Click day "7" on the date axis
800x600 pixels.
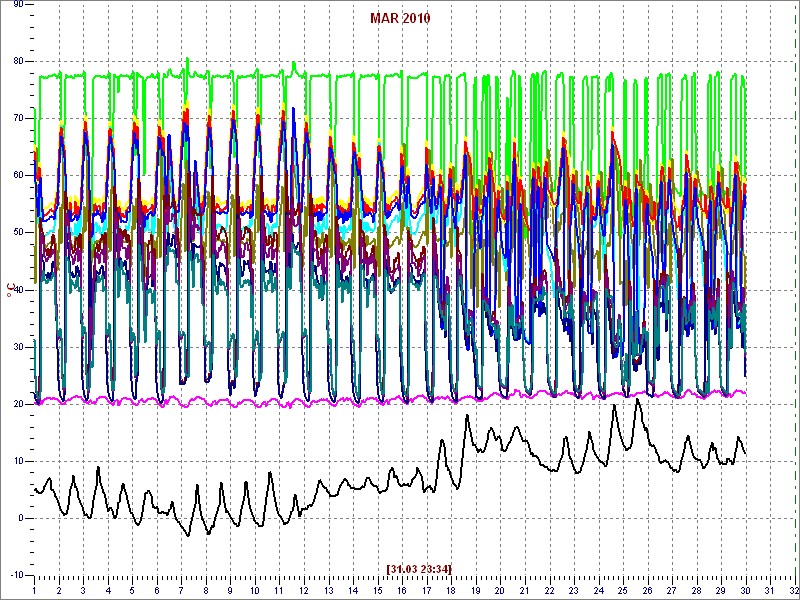181,590
